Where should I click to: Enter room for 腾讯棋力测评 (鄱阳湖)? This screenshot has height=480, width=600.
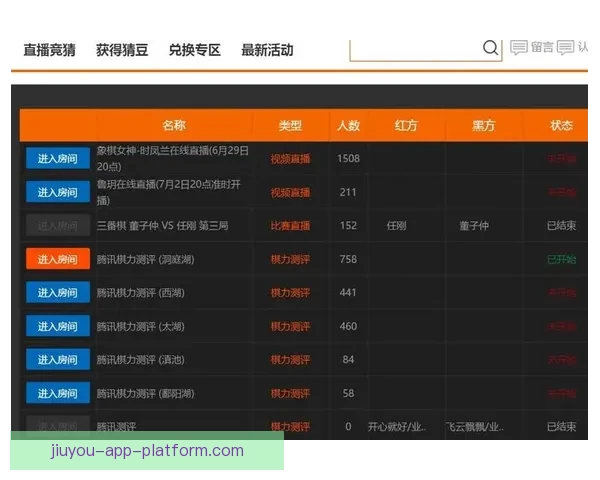58,393
